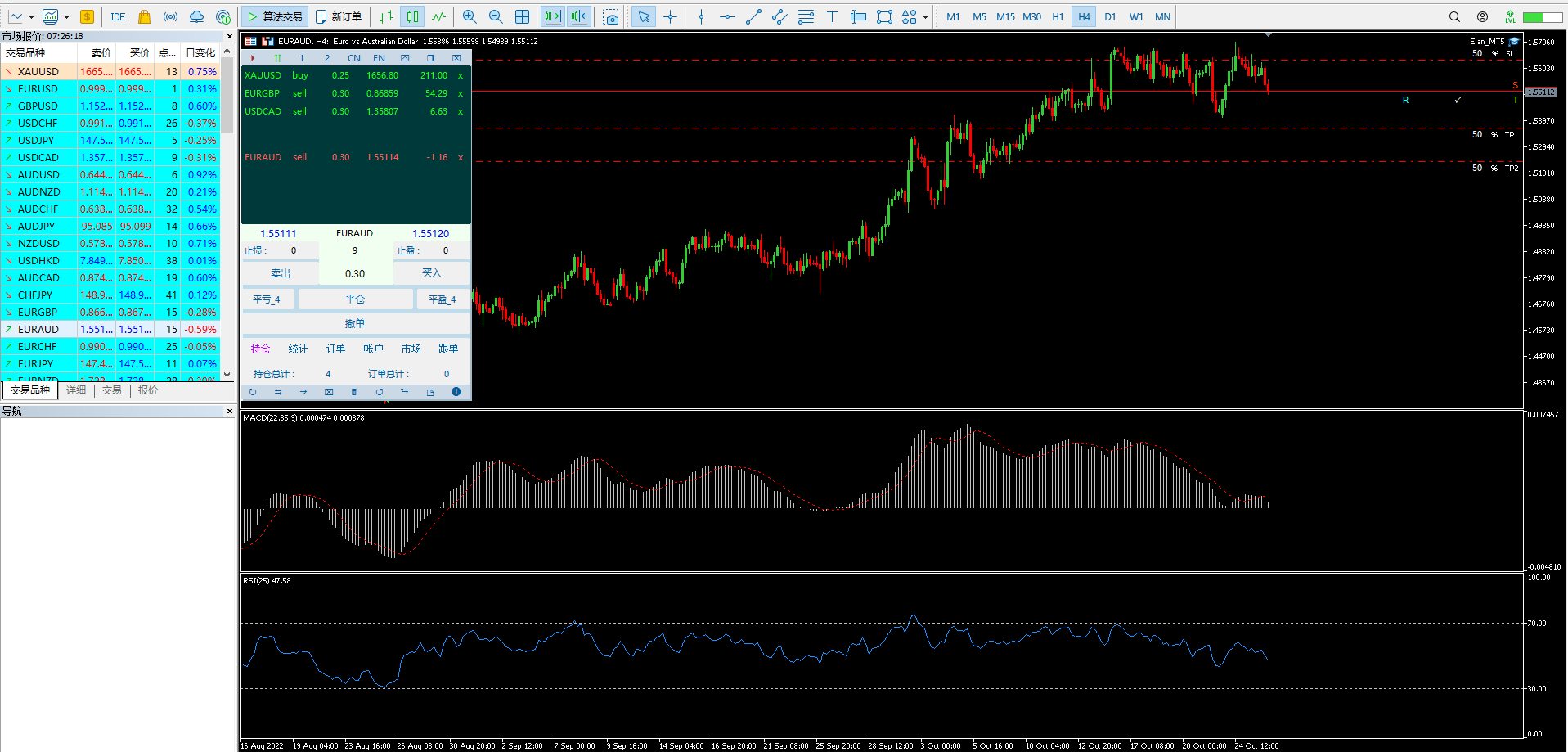Screen dimensions: 1568x752
Task: Switch the chart to line chart mode
Action: tap(439, 16)
